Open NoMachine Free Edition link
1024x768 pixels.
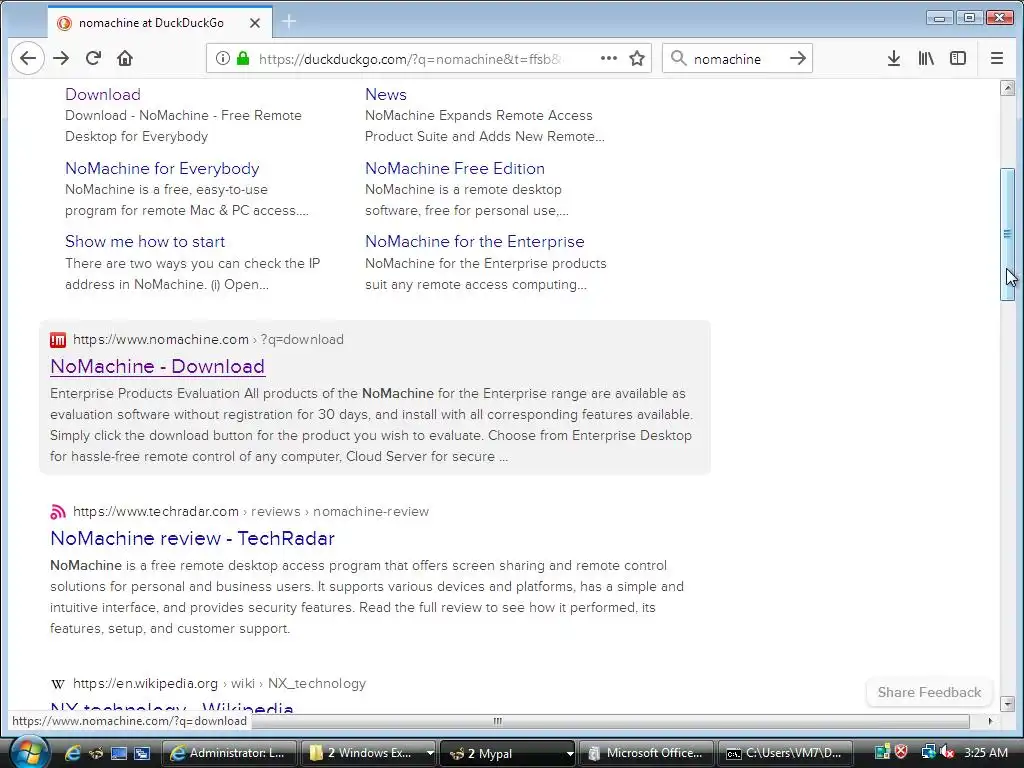pyautogui.click(x=455, y=168)
